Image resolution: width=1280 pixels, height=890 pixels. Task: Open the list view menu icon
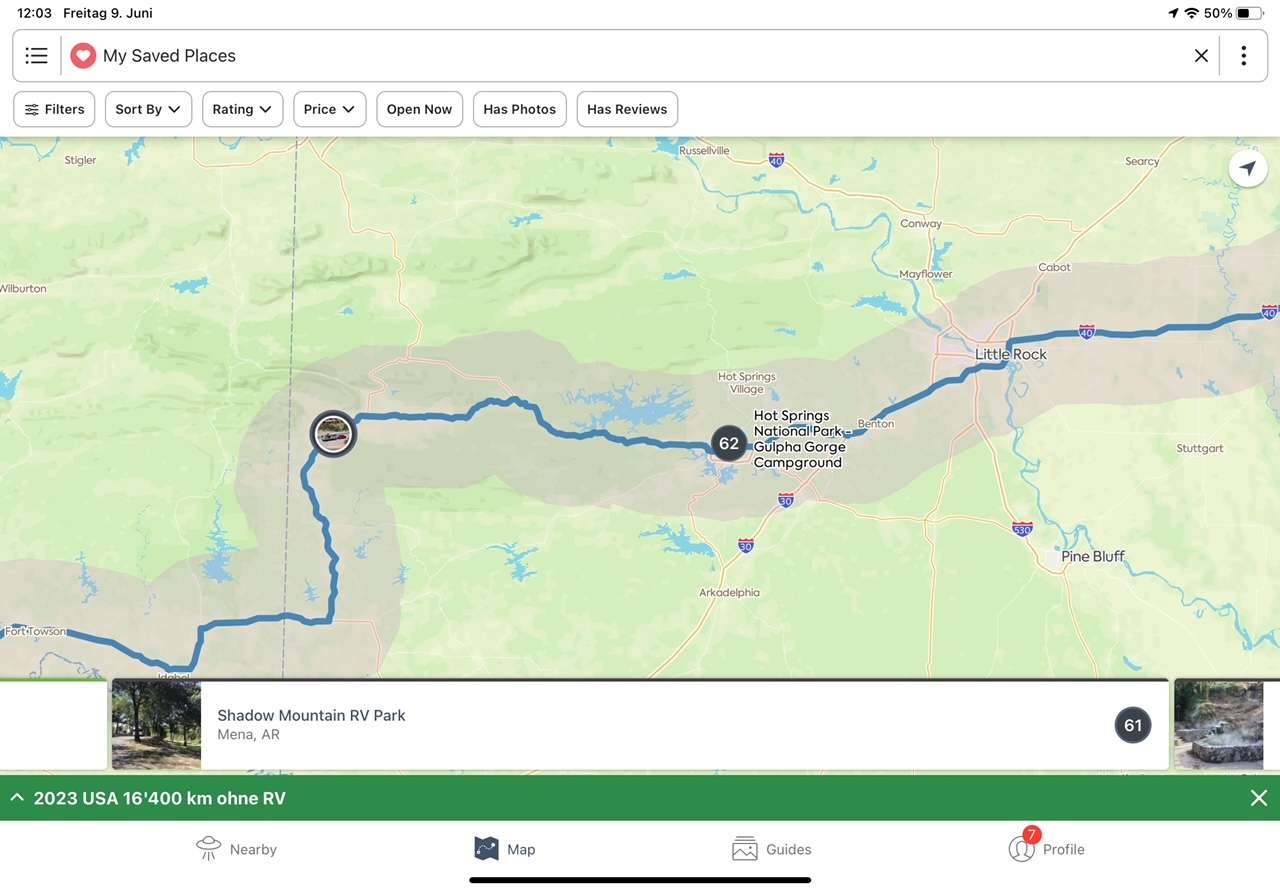(37, 56)
